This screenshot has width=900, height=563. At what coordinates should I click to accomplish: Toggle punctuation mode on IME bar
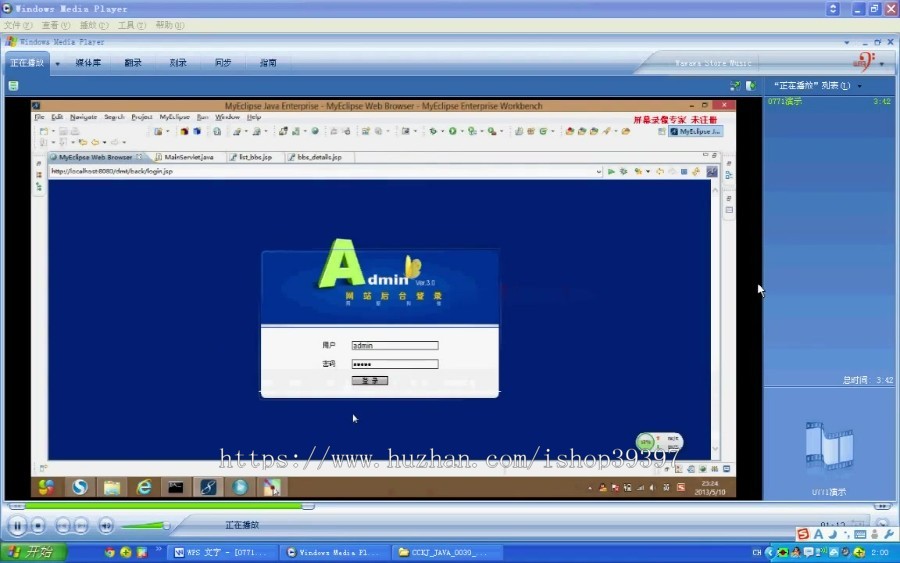click(846, 535)
